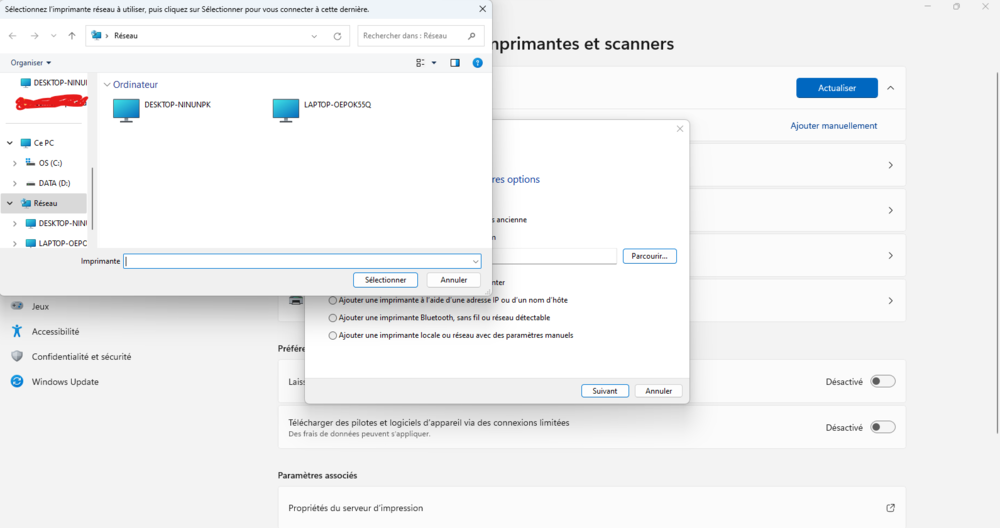Open the LAPTOP-OEPOK55Q computer icon
The image size is (1000, 528).
286,109
